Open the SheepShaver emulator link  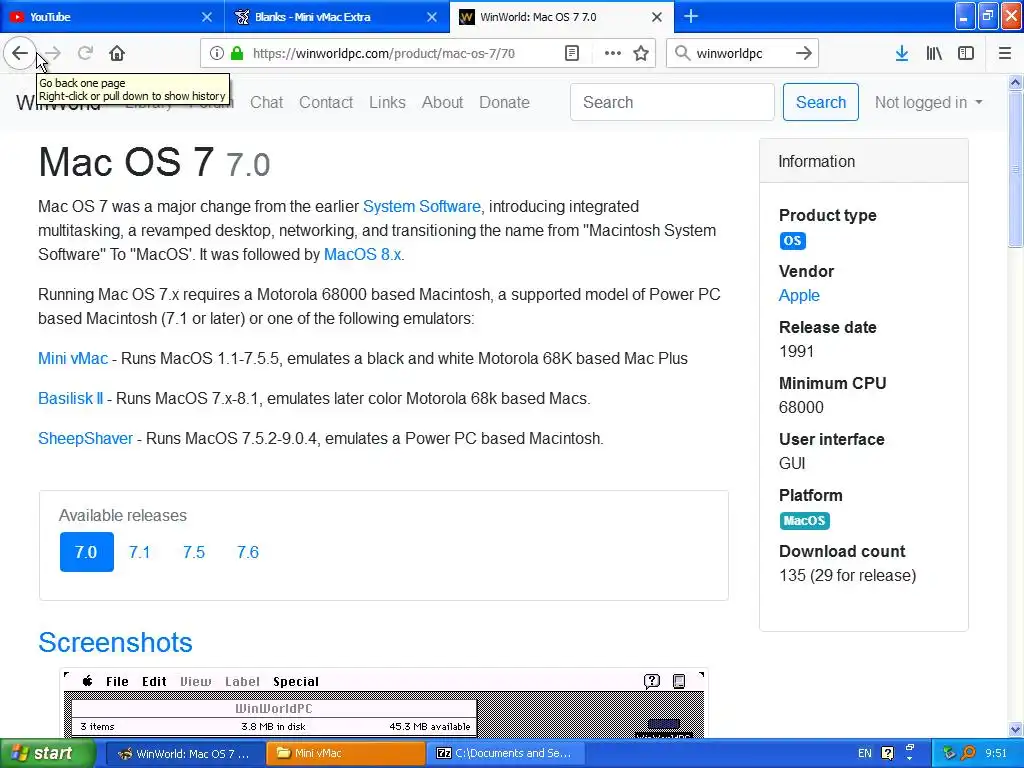86,438
